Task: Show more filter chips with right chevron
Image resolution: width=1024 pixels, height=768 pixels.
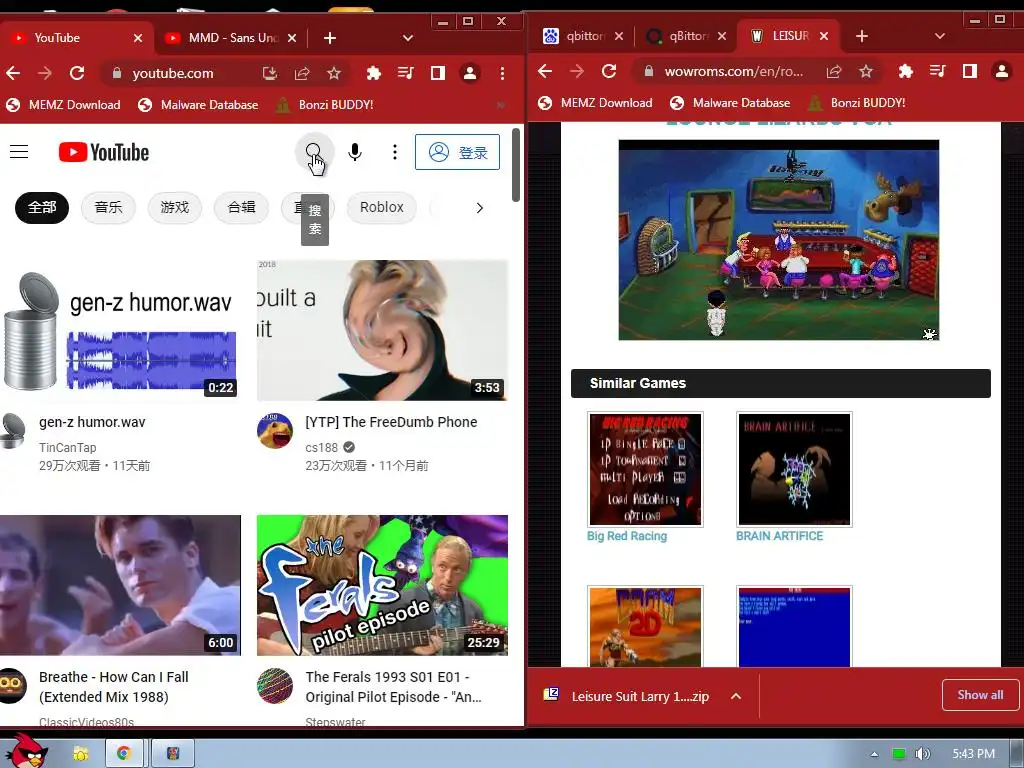Action: click(x=479, y=208)
